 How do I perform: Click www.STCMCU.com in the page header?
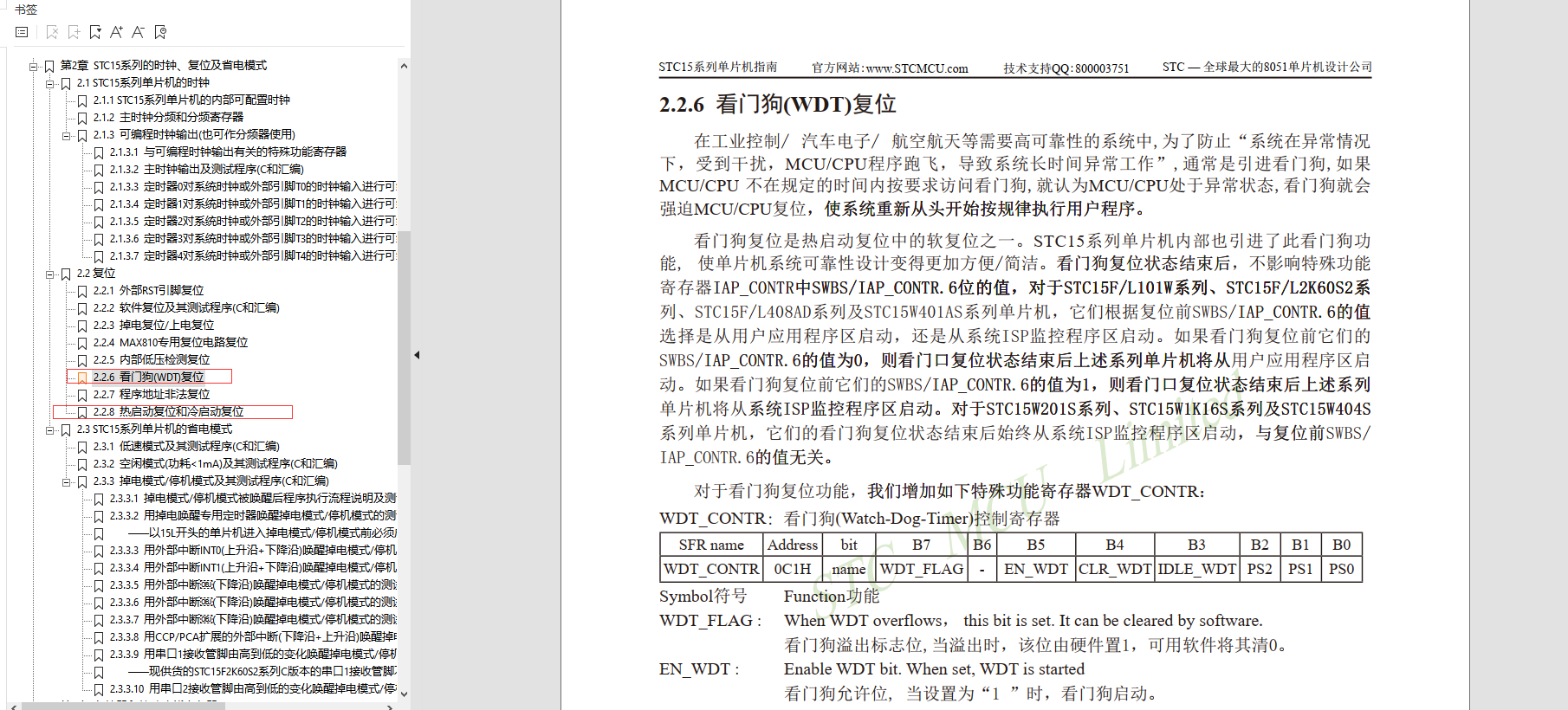917,68
